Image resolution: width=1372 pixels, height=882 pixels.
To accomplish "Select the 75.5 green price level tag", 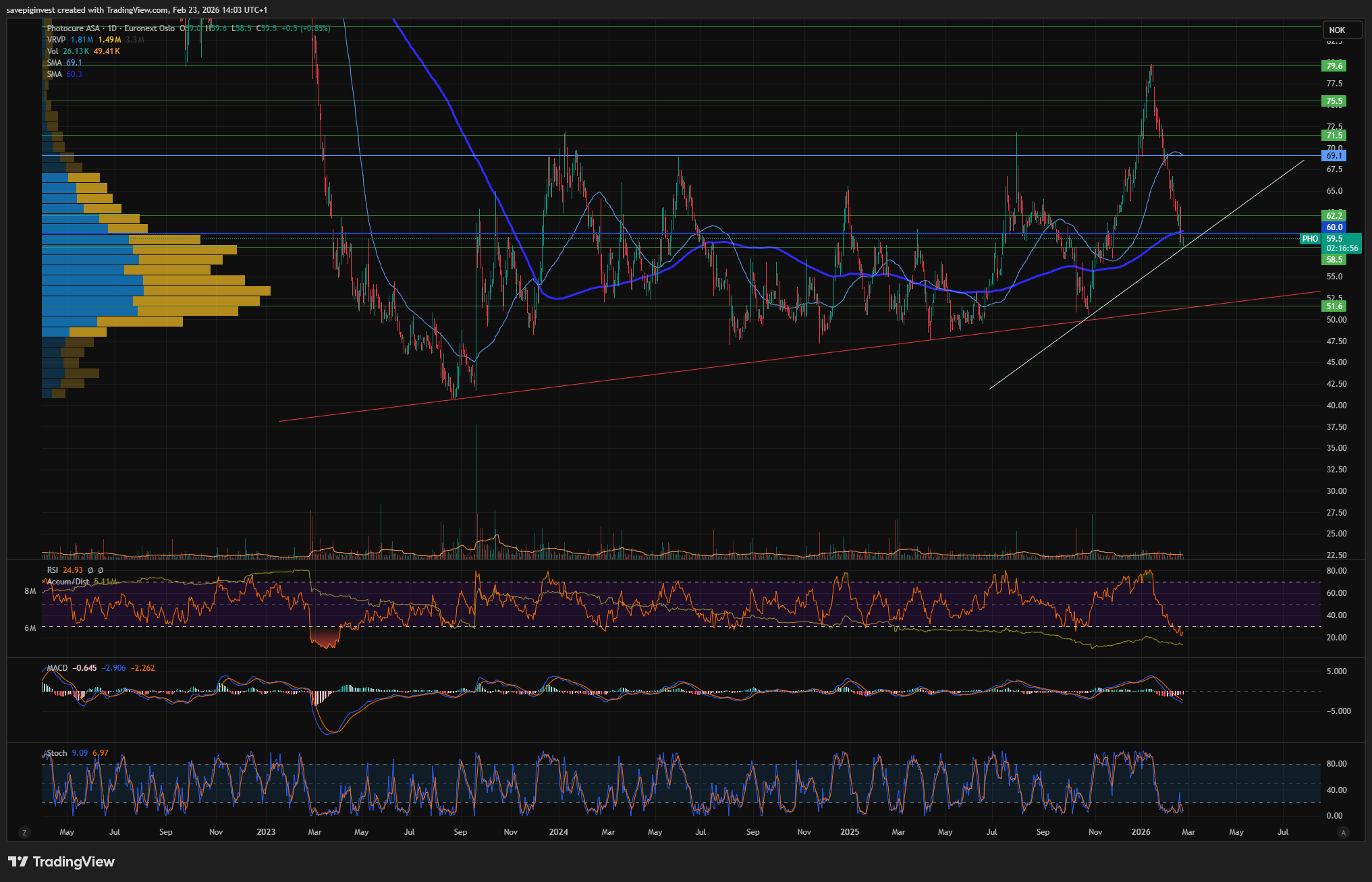I will tap(1334, 101).
